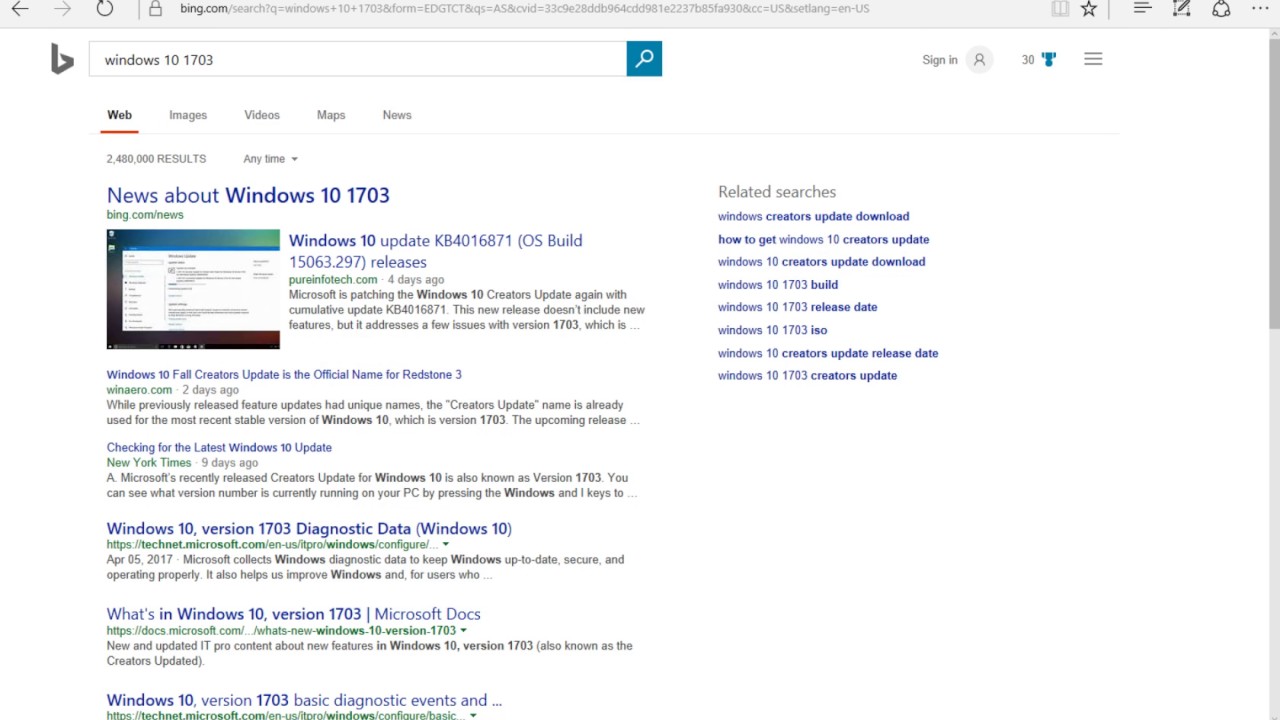Screen dimensions: 1280x720
Task: Click related search windows 10 1703 iso
Action: tap(772, 330)
